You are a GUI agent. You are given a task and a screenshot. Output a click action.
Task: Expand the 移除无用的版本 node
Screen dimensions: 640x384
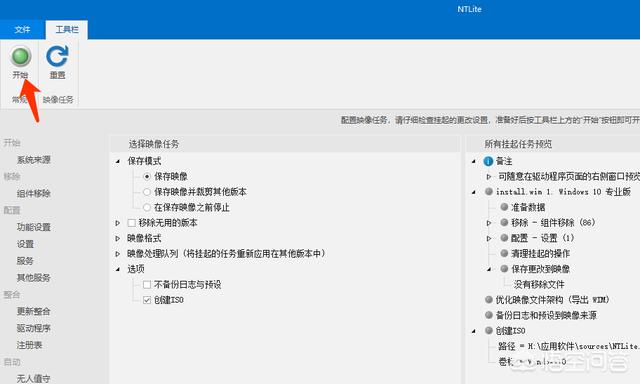point(118,223)
